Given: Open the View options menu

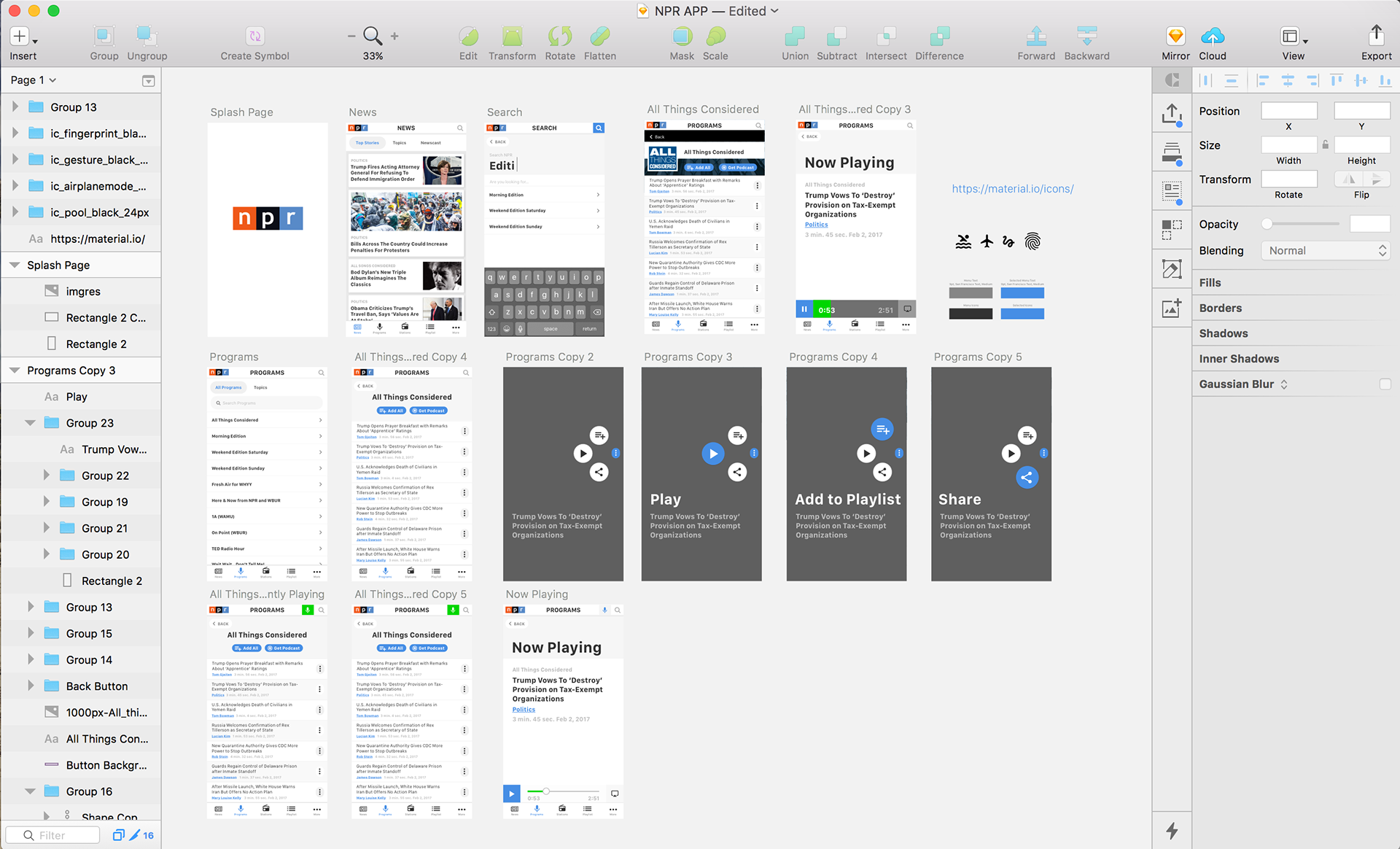Looking at the screenshot, I should click(x=1293, y=36).
